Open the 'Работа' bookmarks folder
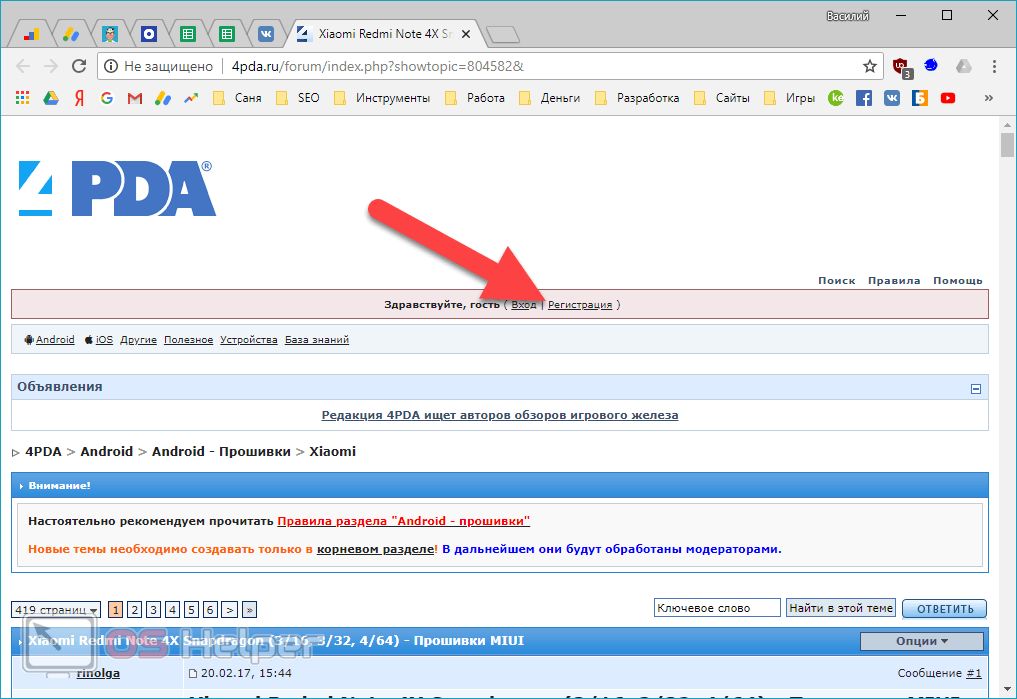This screenshot has width=1017, height=699. click(475, 98)
